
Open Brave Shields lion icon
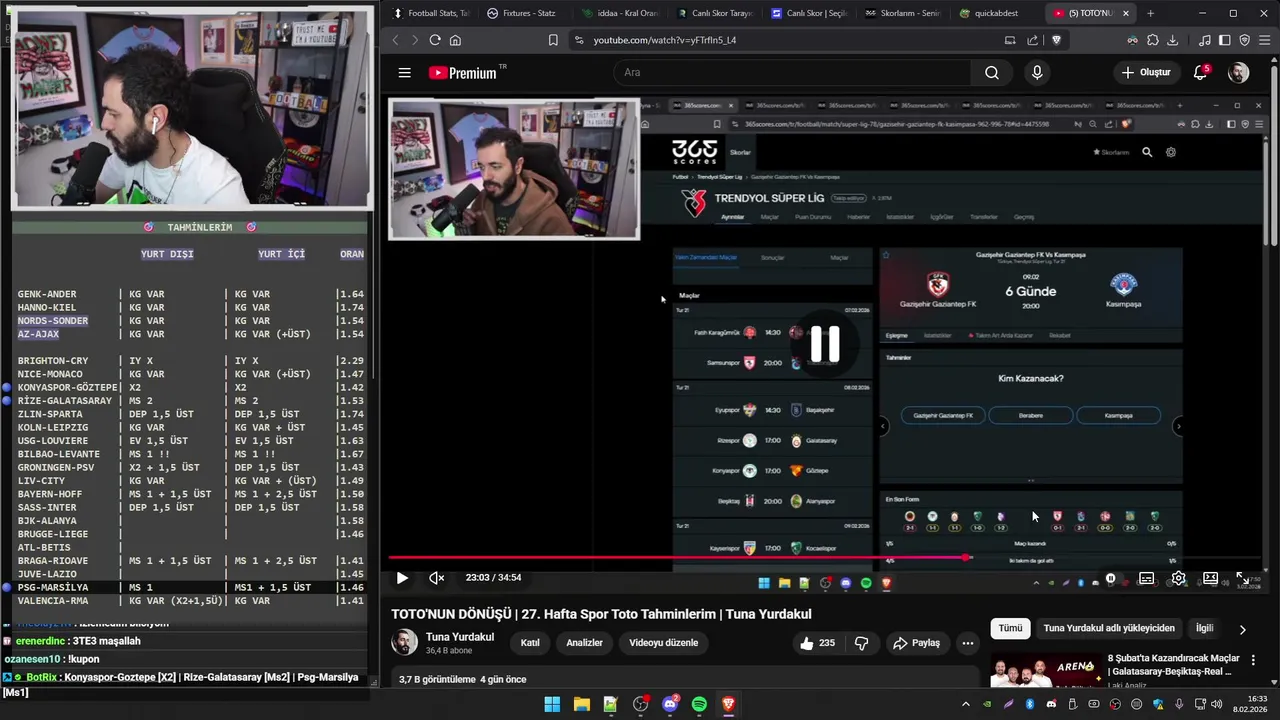tap(1056, 40)
